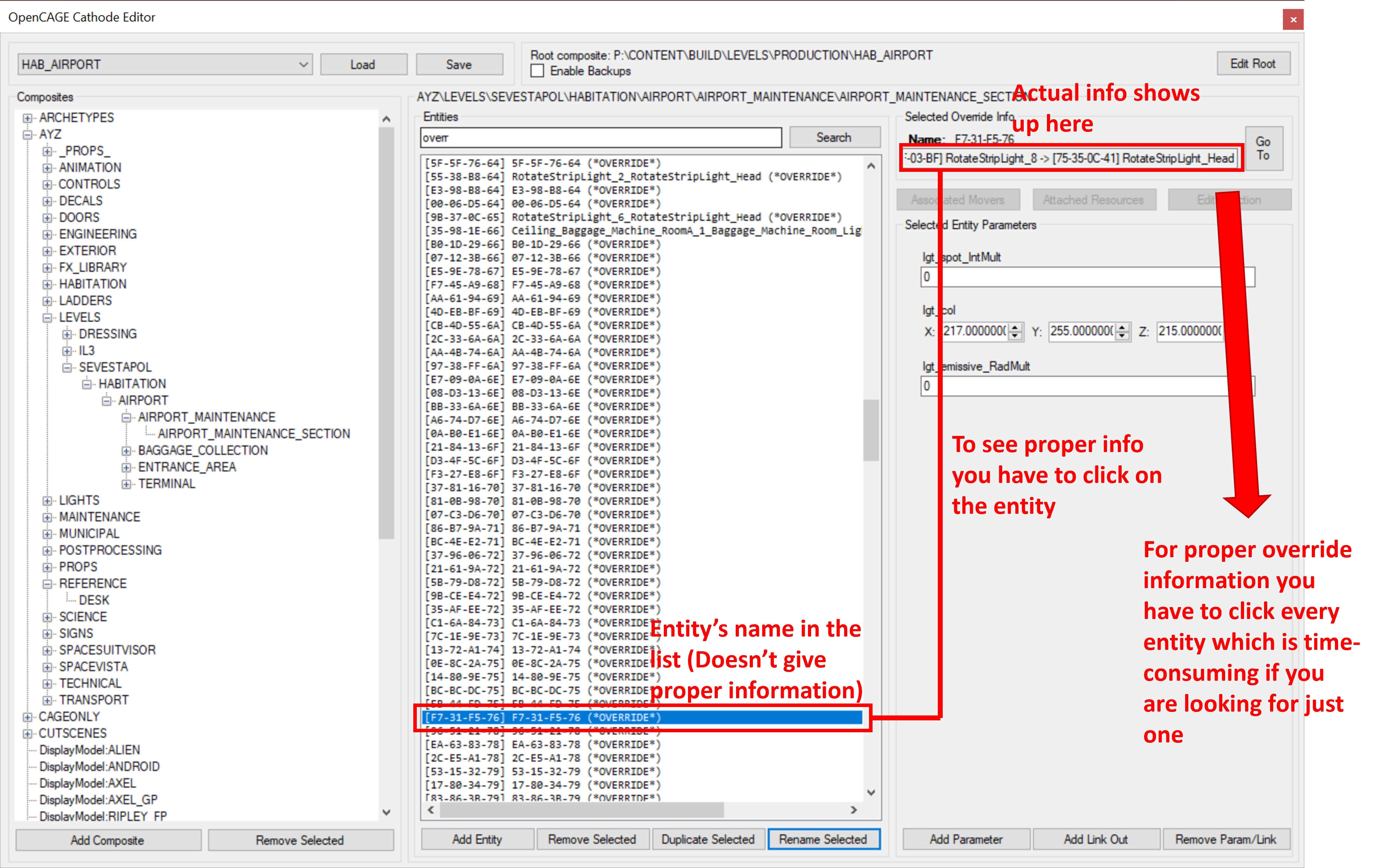Image resolution: width=1376 pixels, height=868 pixels.
Task: Select DESK under REFERENCE
Action: (x=94, y=600)
